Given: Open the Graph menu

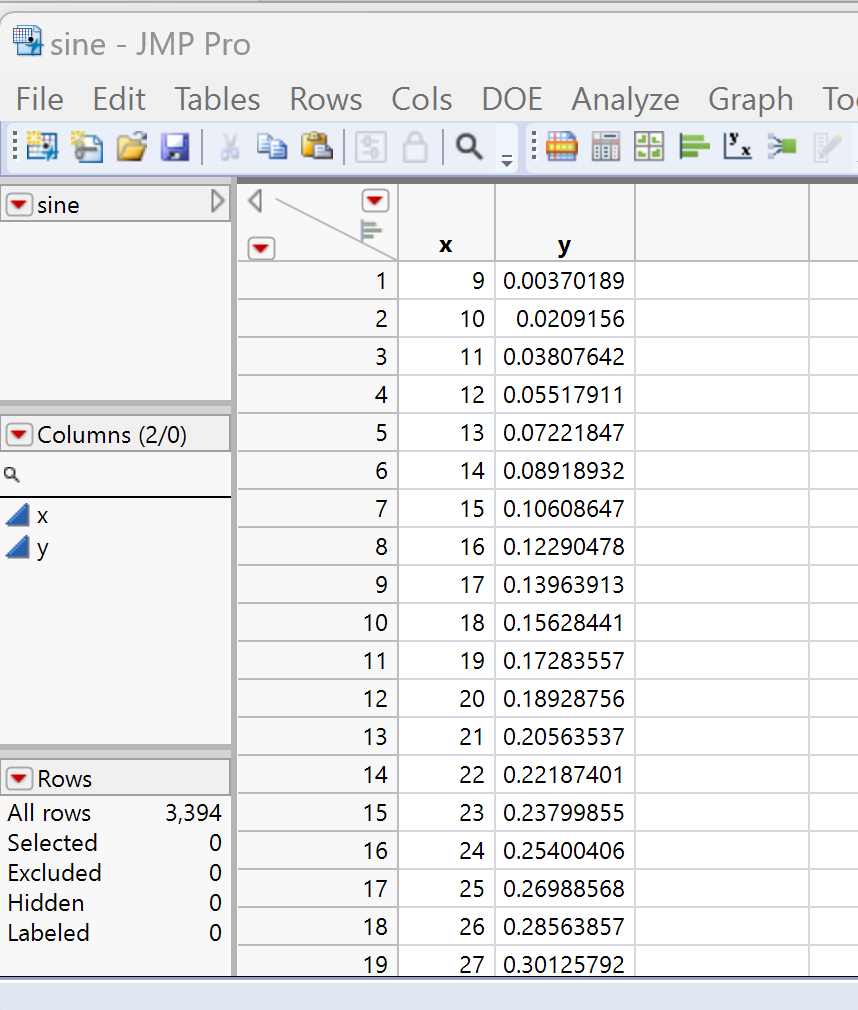Looking at the screenshot, I should pyautogui.click(x=751, y=99).
